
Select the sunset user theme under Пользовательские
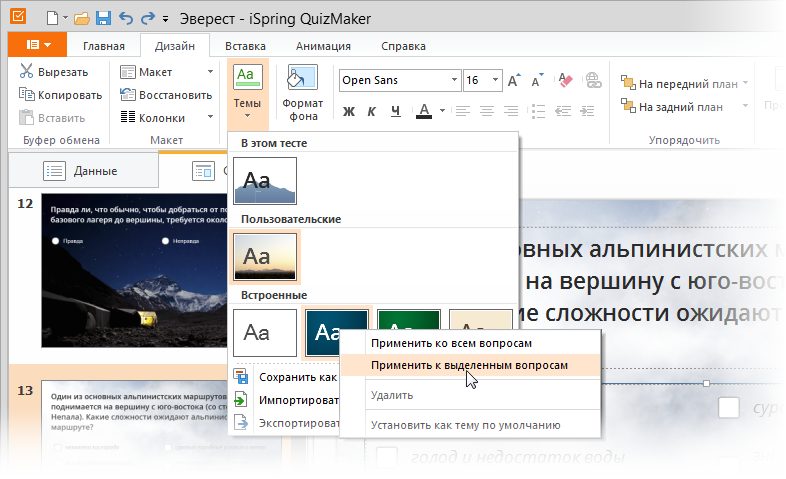pos(265,257)
